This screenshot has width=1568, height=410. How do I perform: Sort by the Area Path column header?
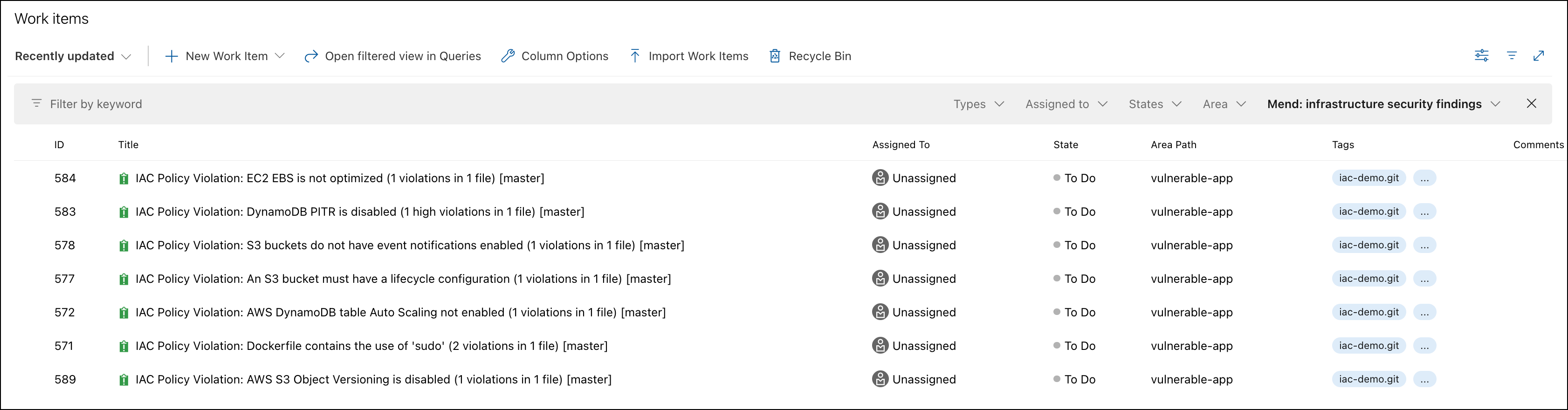[x=1173, y=145]
